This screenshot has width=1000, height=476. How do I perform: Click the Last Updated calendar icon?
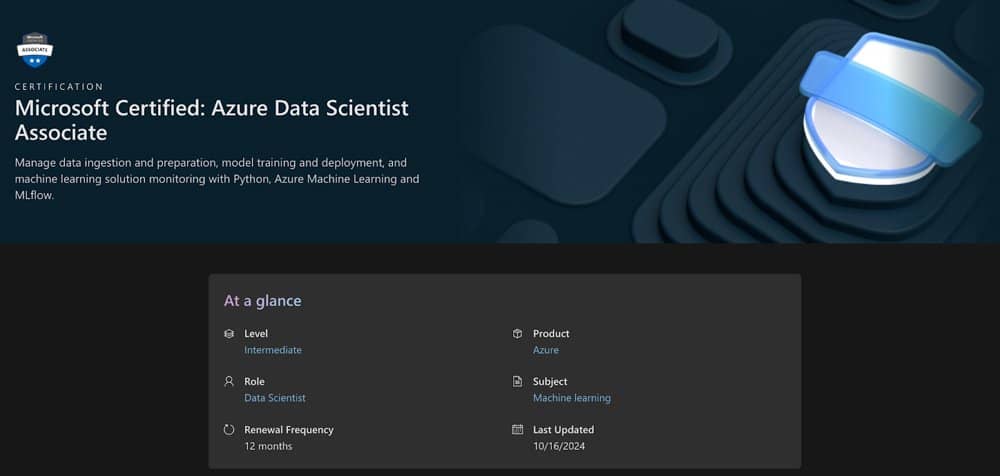click(x=517, y=429)
